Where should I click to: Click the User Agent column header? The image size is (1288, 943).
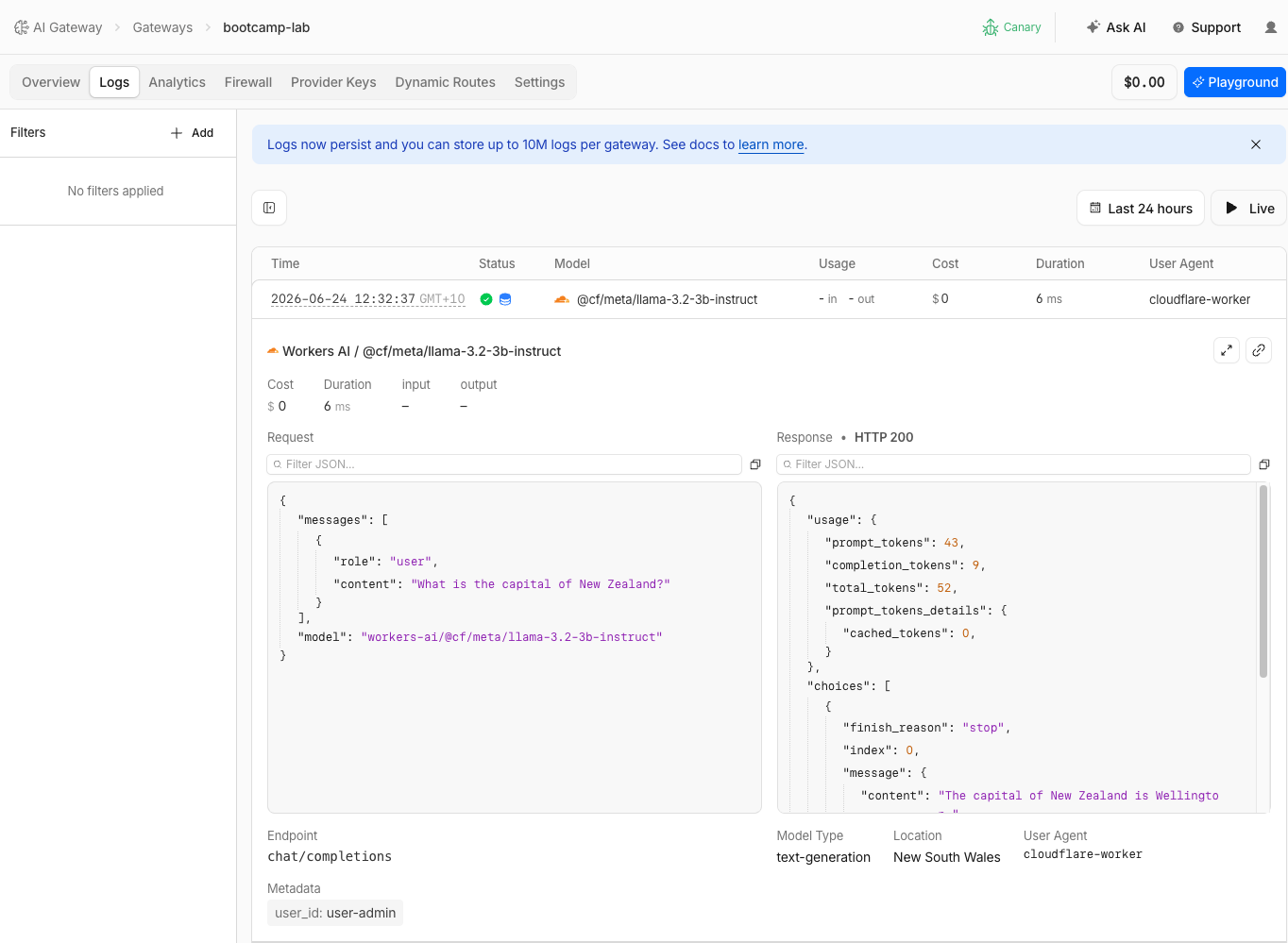1181,263
